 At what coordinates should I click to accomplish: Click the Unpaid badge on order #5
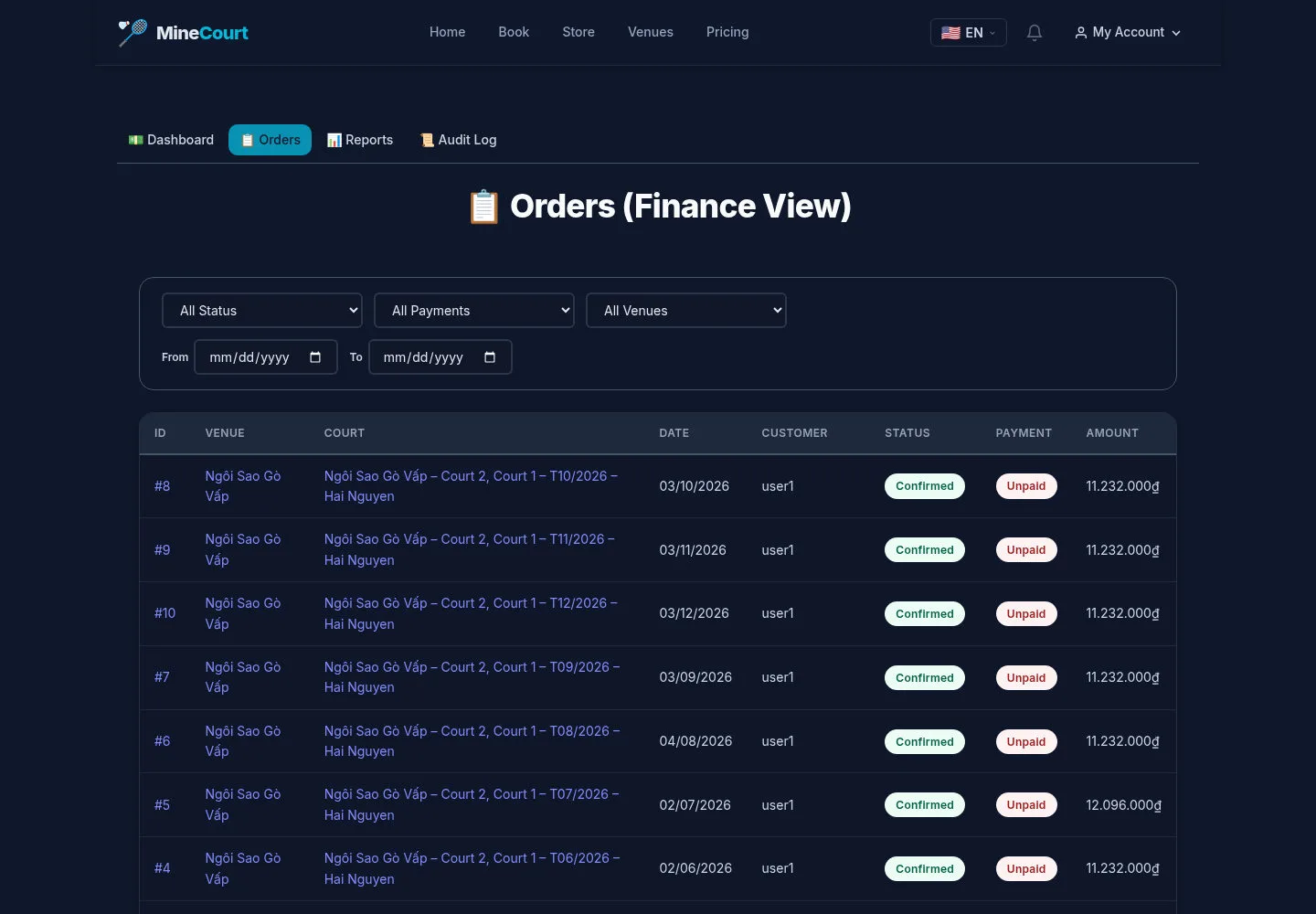point(1026,805)
